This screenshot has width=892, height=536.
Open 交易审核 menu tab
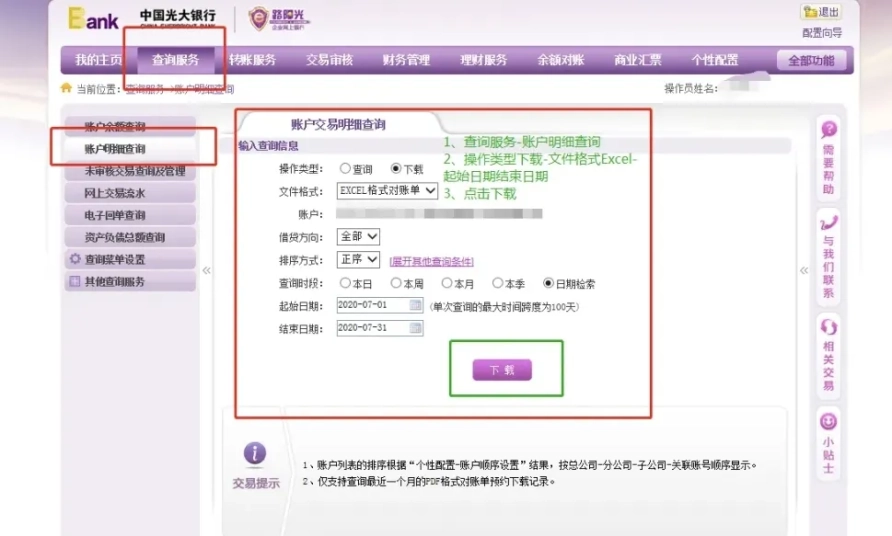click(329, 60)
